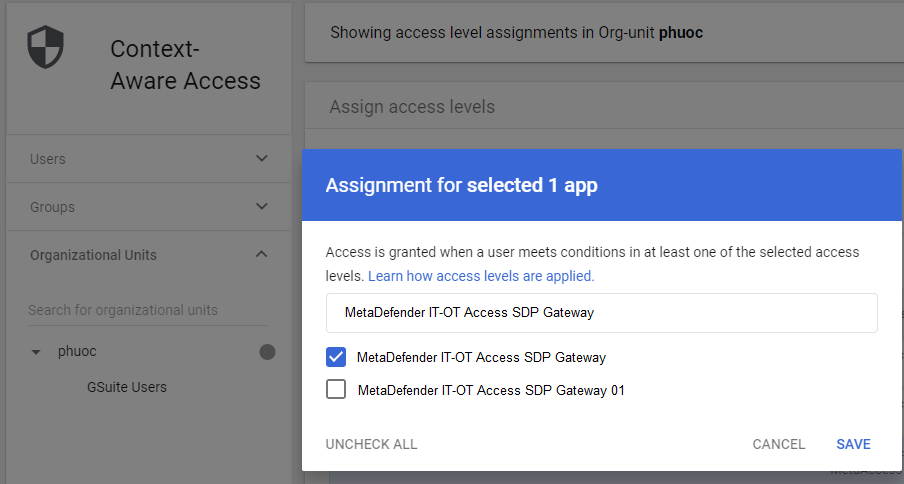Click the gray status dot beside phuoc
This screenshot has height=484, width=904.
point(267,352)
